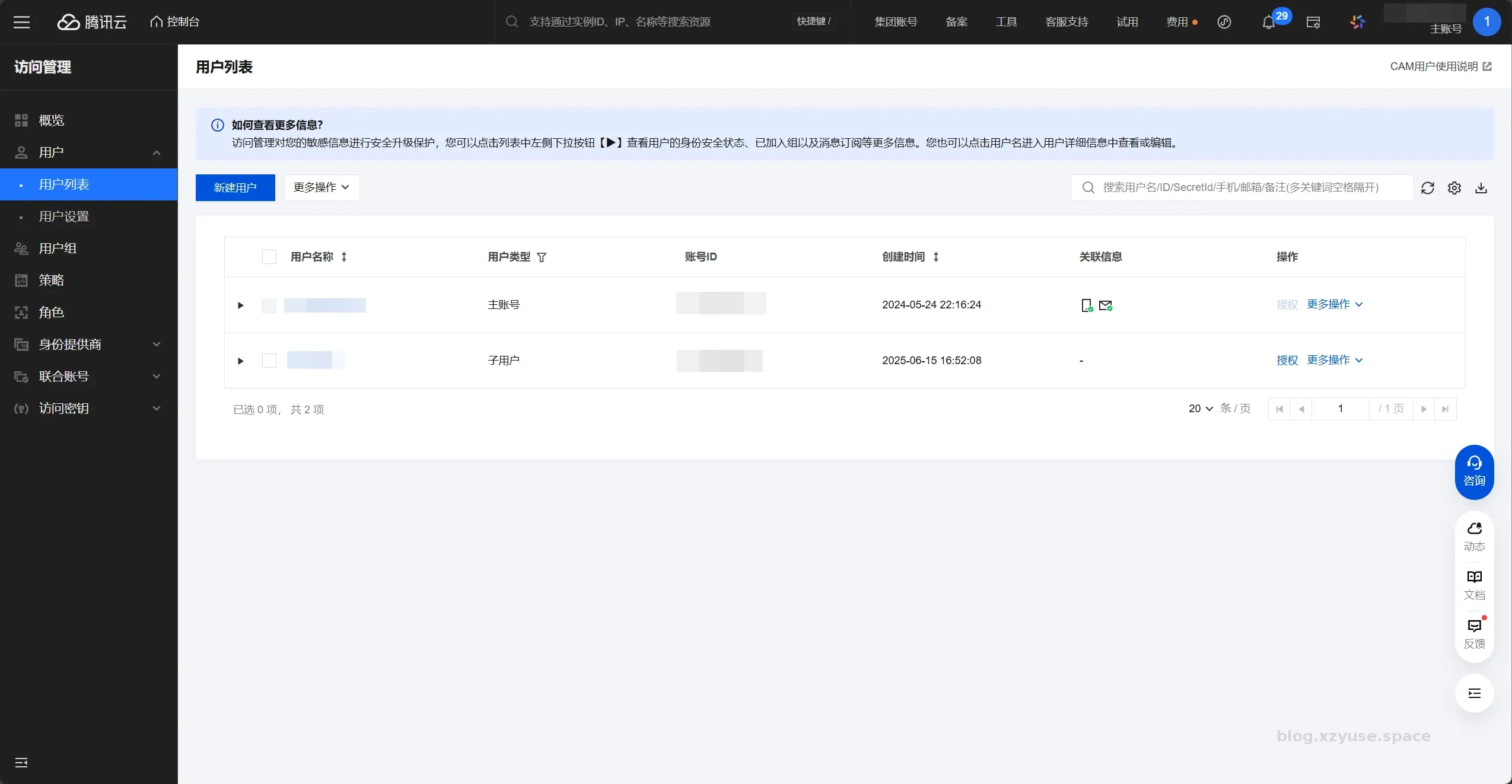The width and height of the screenshot is (1512, 784).
Task: Go to 用户设置 in the sidebar
Action: (64, 216)
